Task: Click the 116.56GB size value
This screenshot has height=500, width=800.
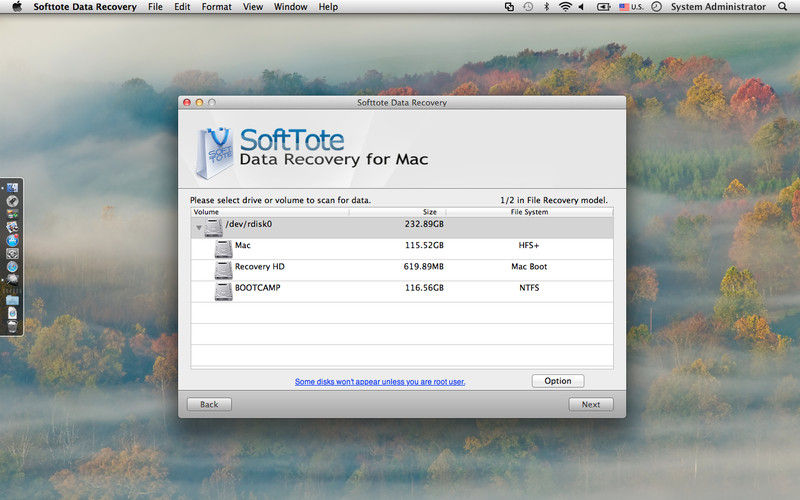Action: [x=424, y=288]
